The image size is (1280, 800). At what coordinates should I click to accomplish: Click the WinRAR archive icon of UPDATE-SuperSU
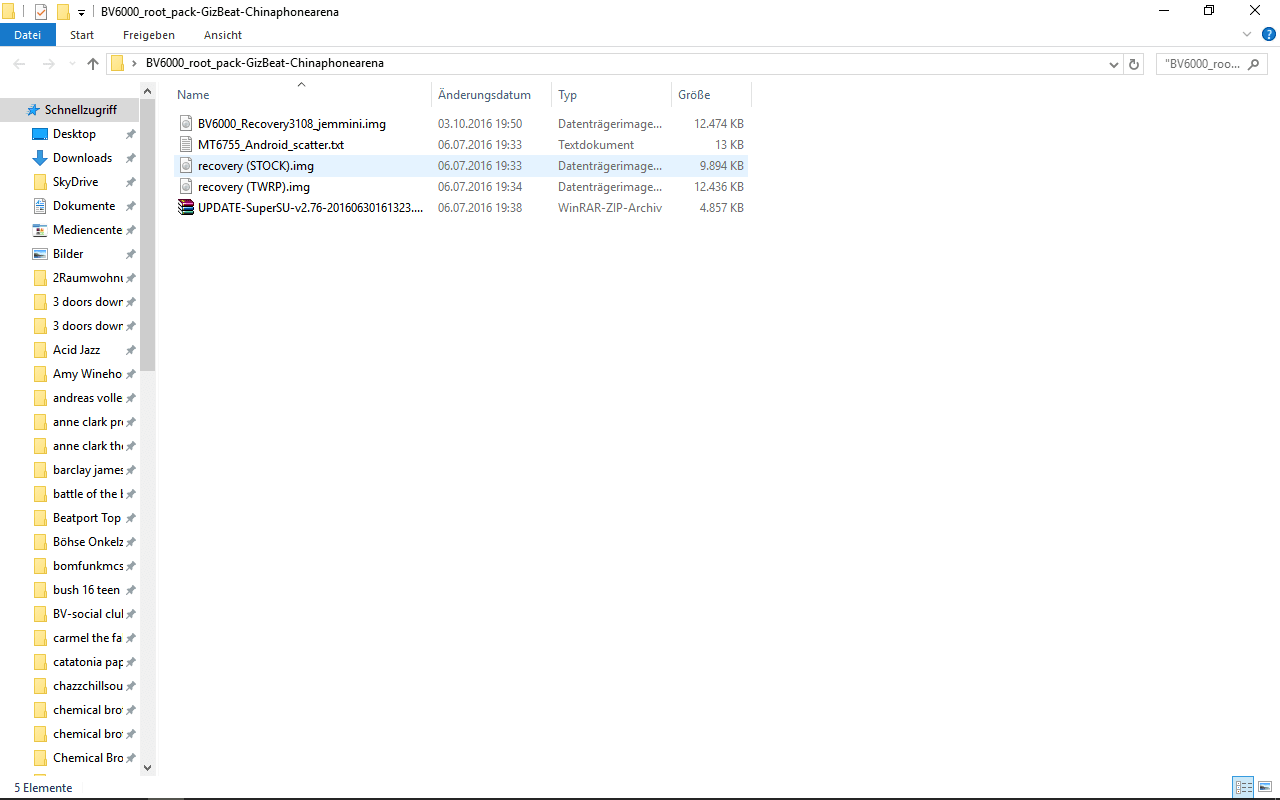click(185, 208)
